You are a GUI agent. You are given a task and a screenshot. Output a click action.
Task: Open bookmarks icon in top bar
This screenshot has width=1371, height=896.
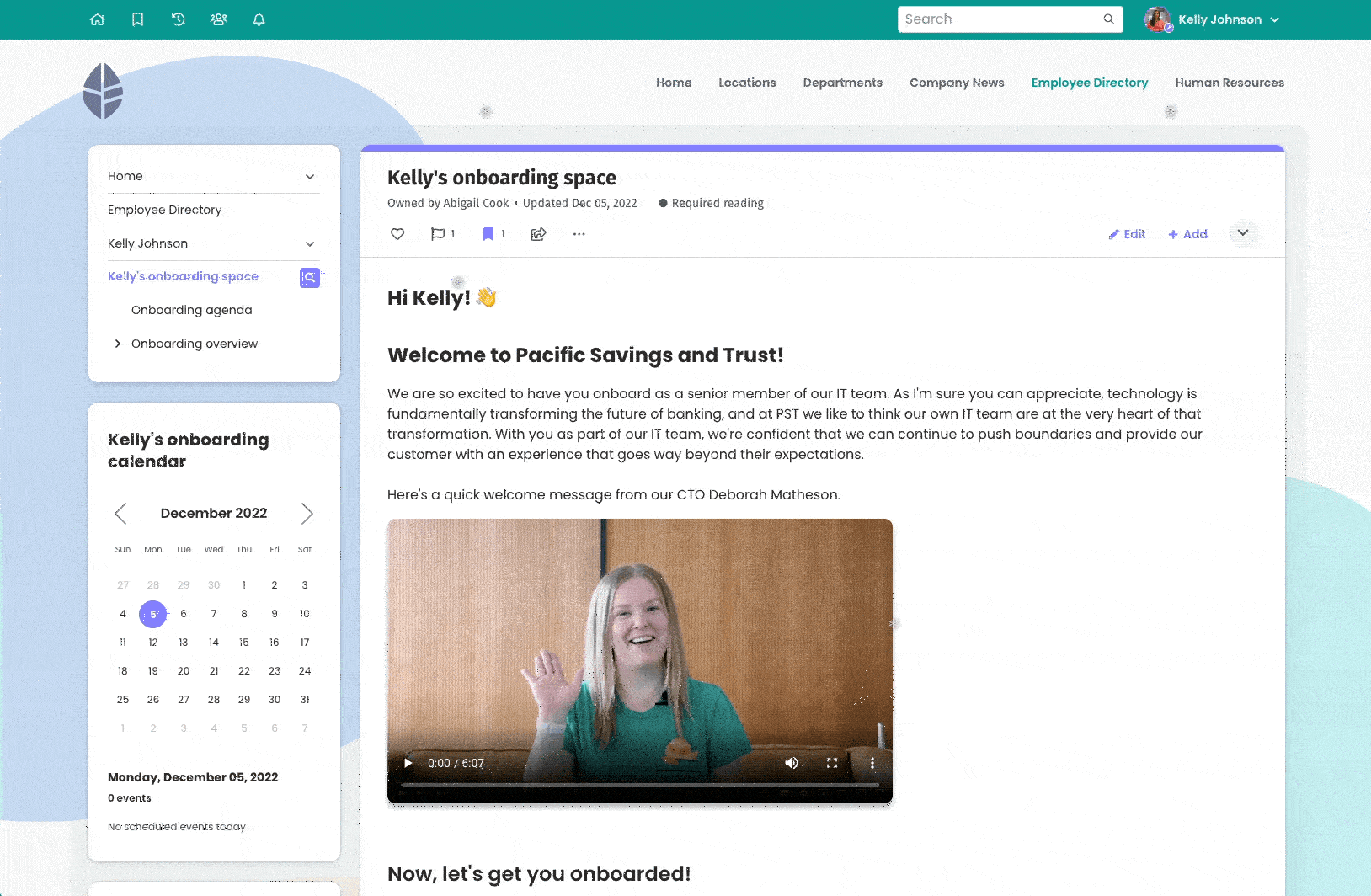pos(138,19)
